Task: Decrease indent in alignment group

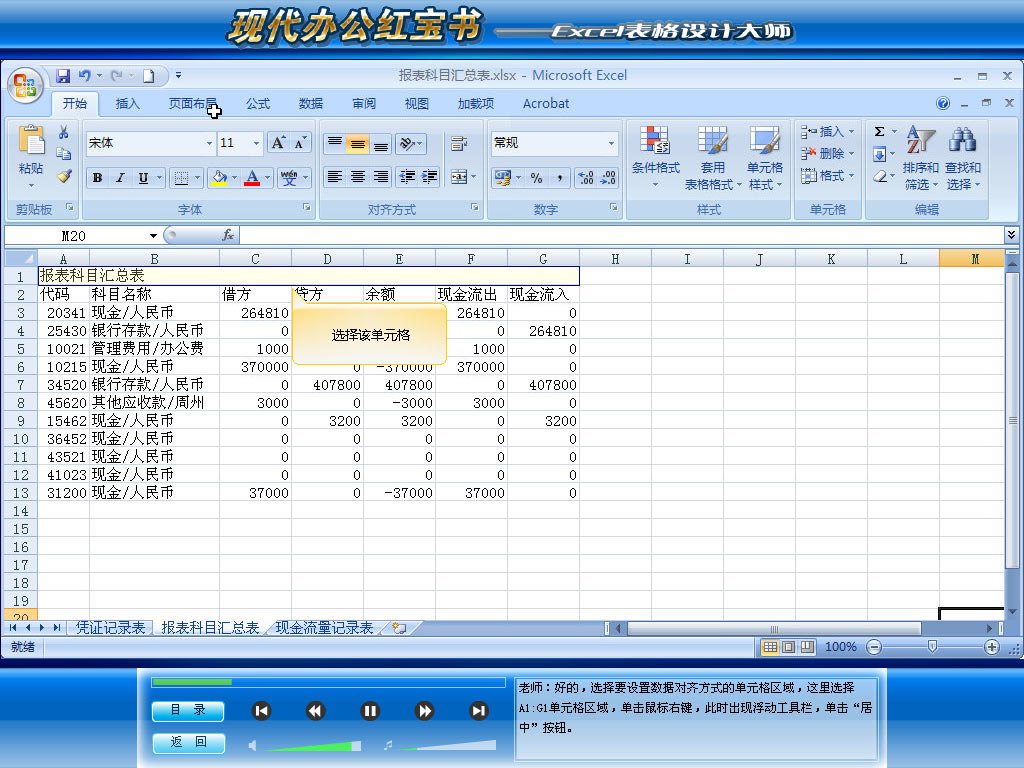Action: click(x=407, y=176)
